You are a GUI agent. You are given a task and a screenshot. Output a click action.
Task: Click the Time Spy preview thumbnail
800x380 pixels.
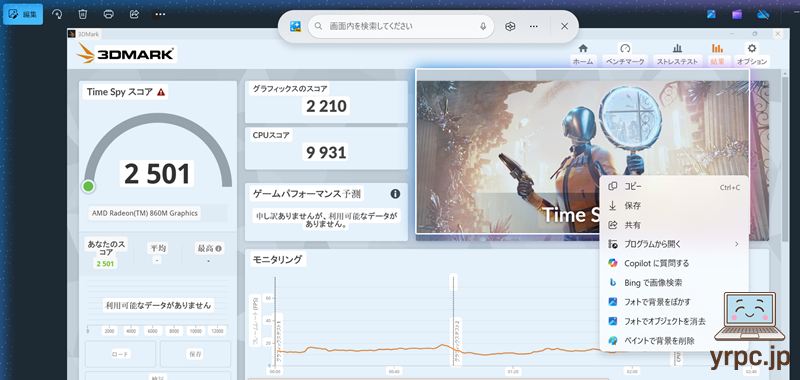pyautogui.click(x=582, y=151)
